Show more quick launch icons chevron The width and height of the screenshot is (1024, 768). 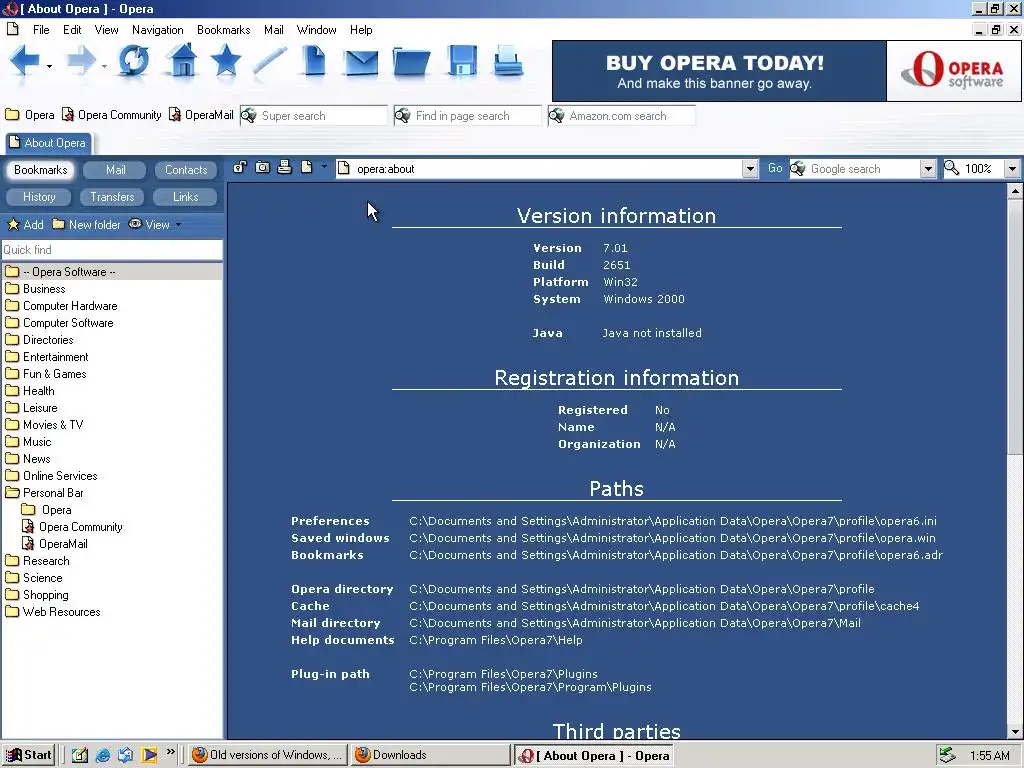coord(170,752)
